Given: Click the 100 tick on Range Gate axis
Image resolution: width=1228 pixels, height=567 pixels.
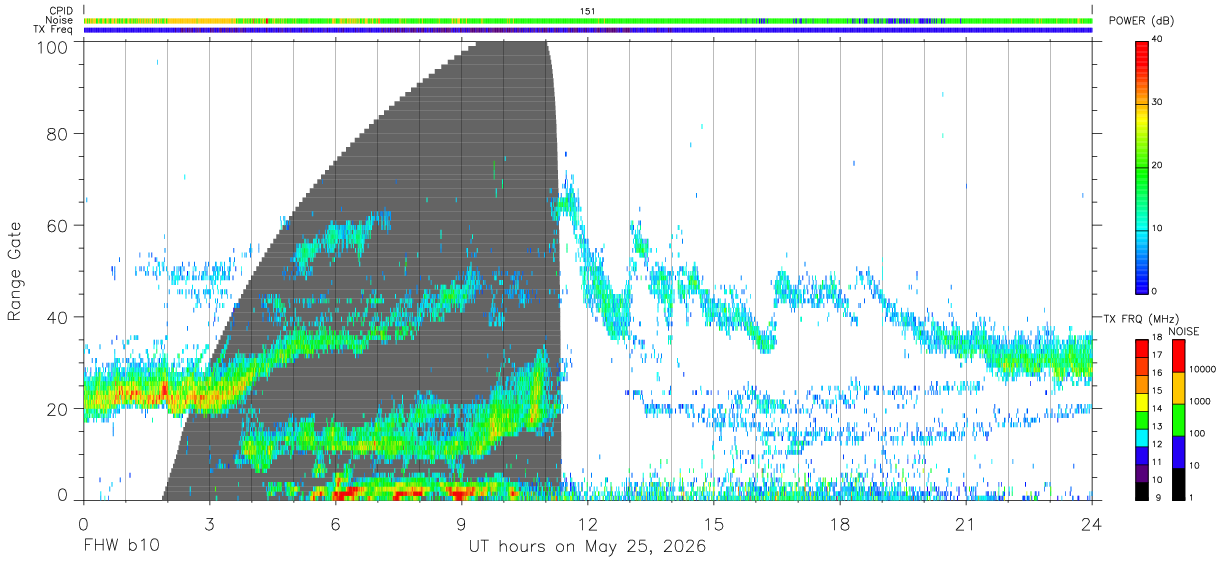Looking at the screenshot, I should point(51,47).
